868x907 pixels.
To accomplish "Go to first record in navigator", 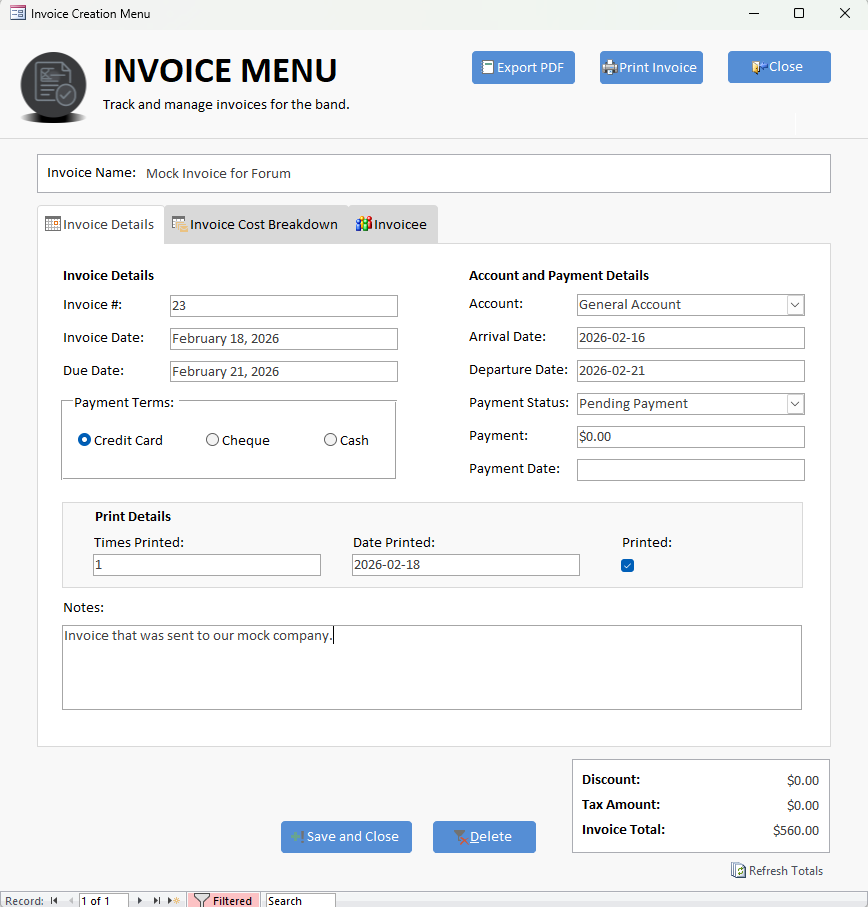I will point(54,901).
